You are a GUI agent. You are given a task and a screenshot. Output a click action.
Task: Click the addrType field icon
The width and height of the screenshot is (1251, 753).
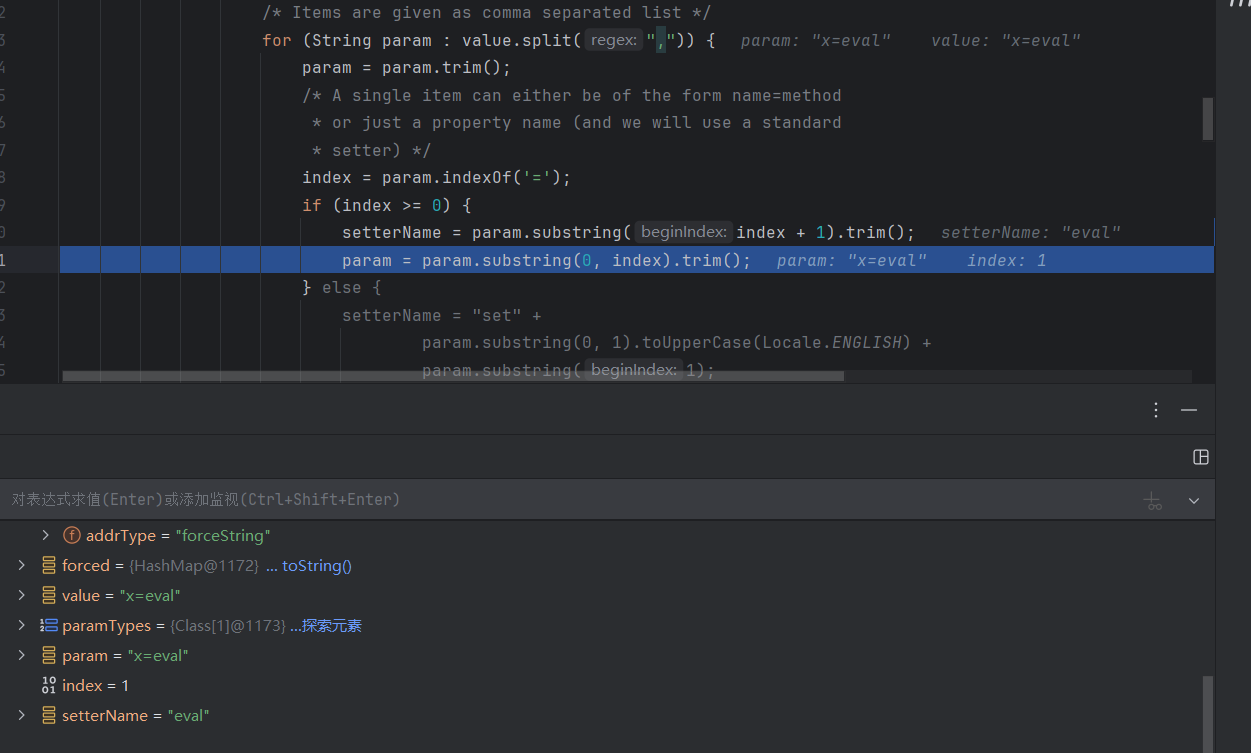pyautogui.click(x=72, y=536)
